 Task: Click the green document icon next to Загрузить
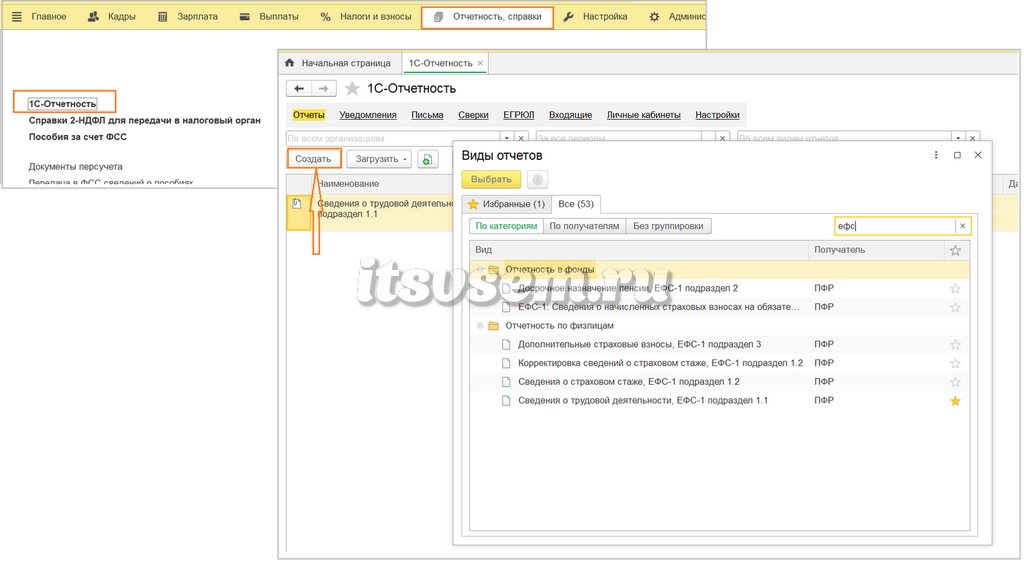[427, 159]
